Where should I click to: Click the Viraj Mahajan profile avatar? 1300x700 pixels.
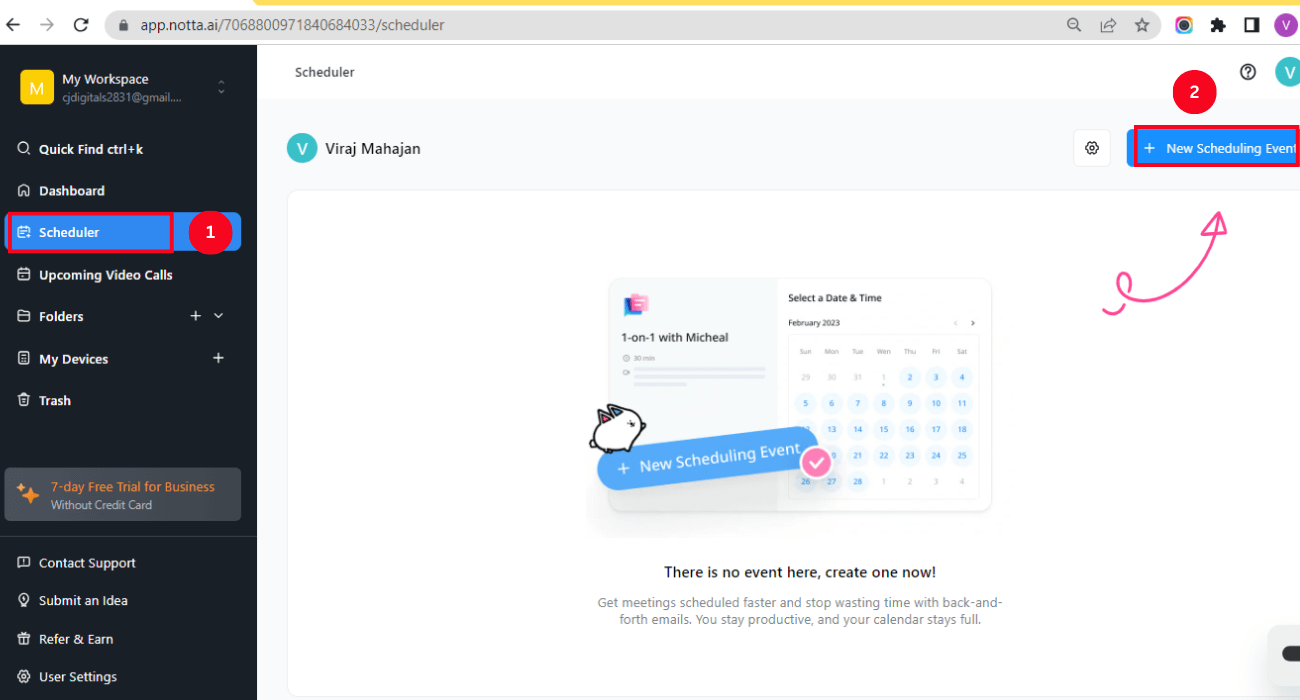click(302, 147)
